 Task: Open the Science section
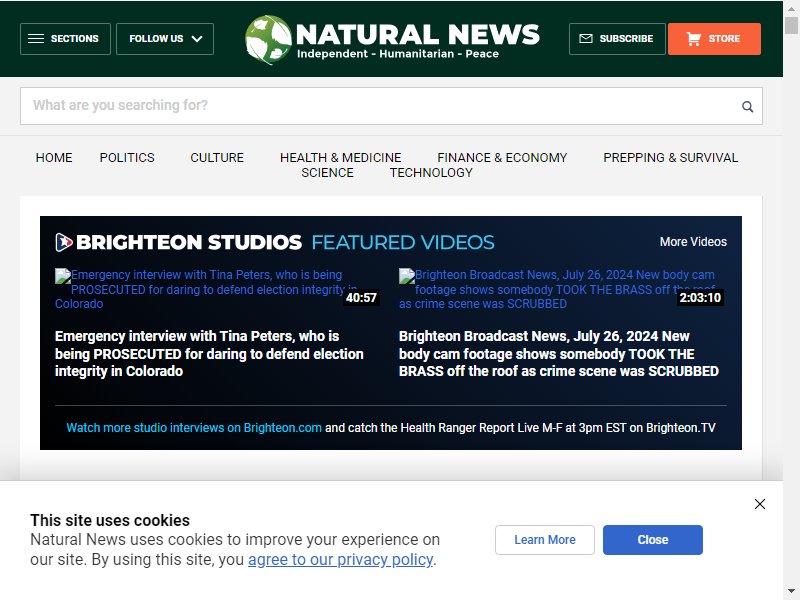327,173
